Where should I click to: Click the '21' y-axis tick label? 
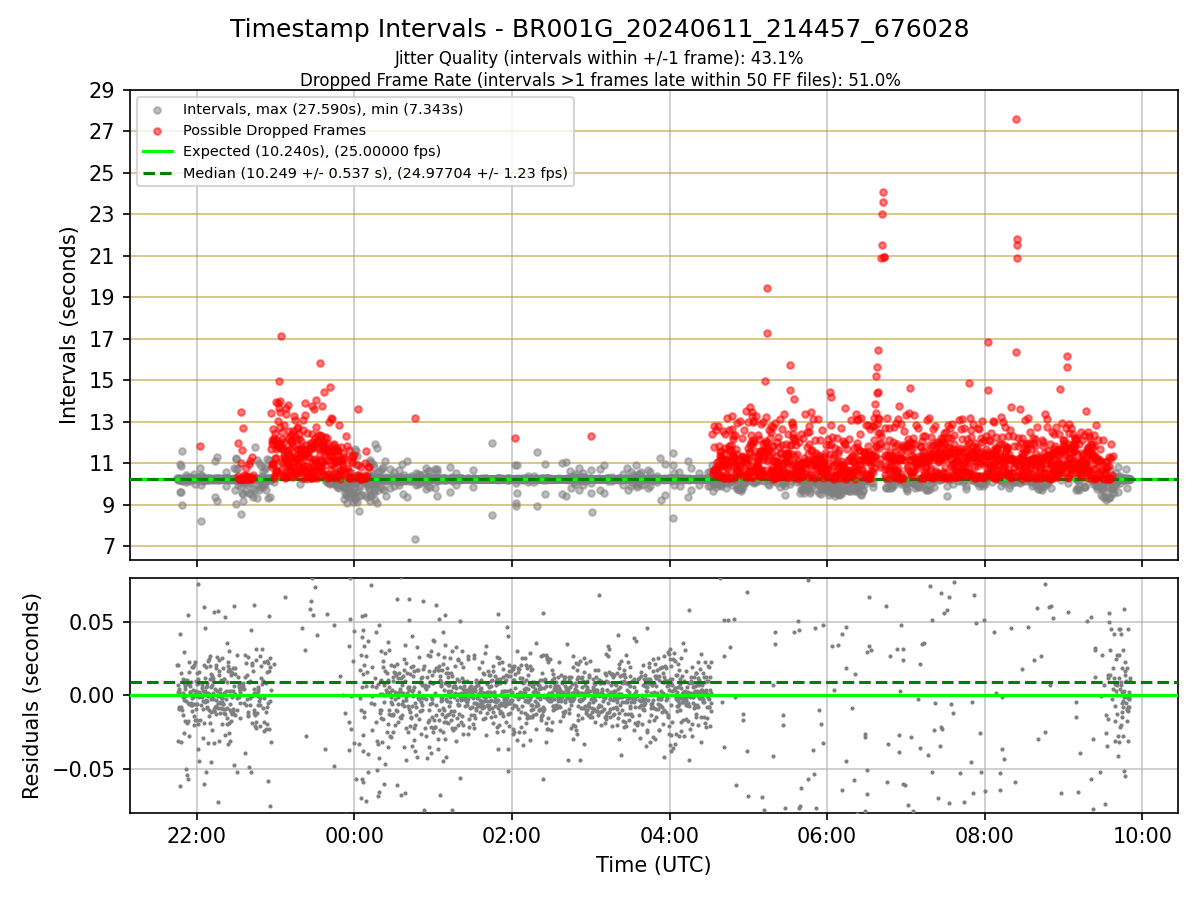[x=103, y=256]
